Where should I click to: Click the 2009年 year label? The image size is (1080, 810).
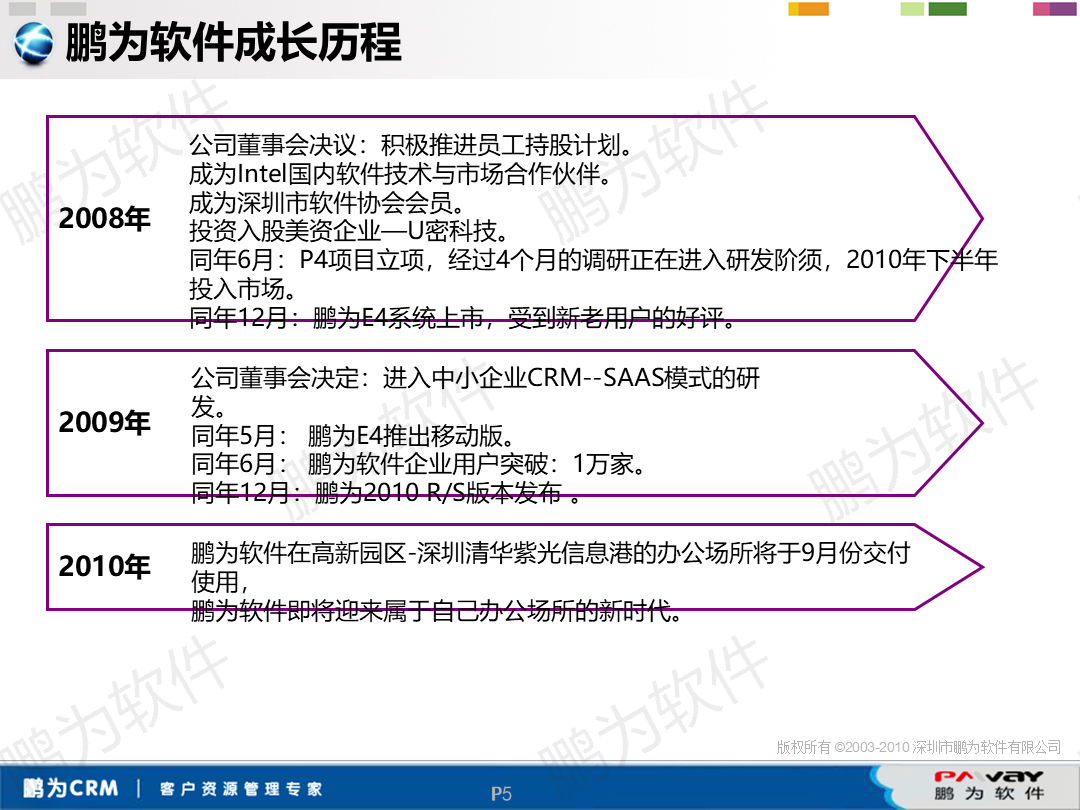coord(105,422)
